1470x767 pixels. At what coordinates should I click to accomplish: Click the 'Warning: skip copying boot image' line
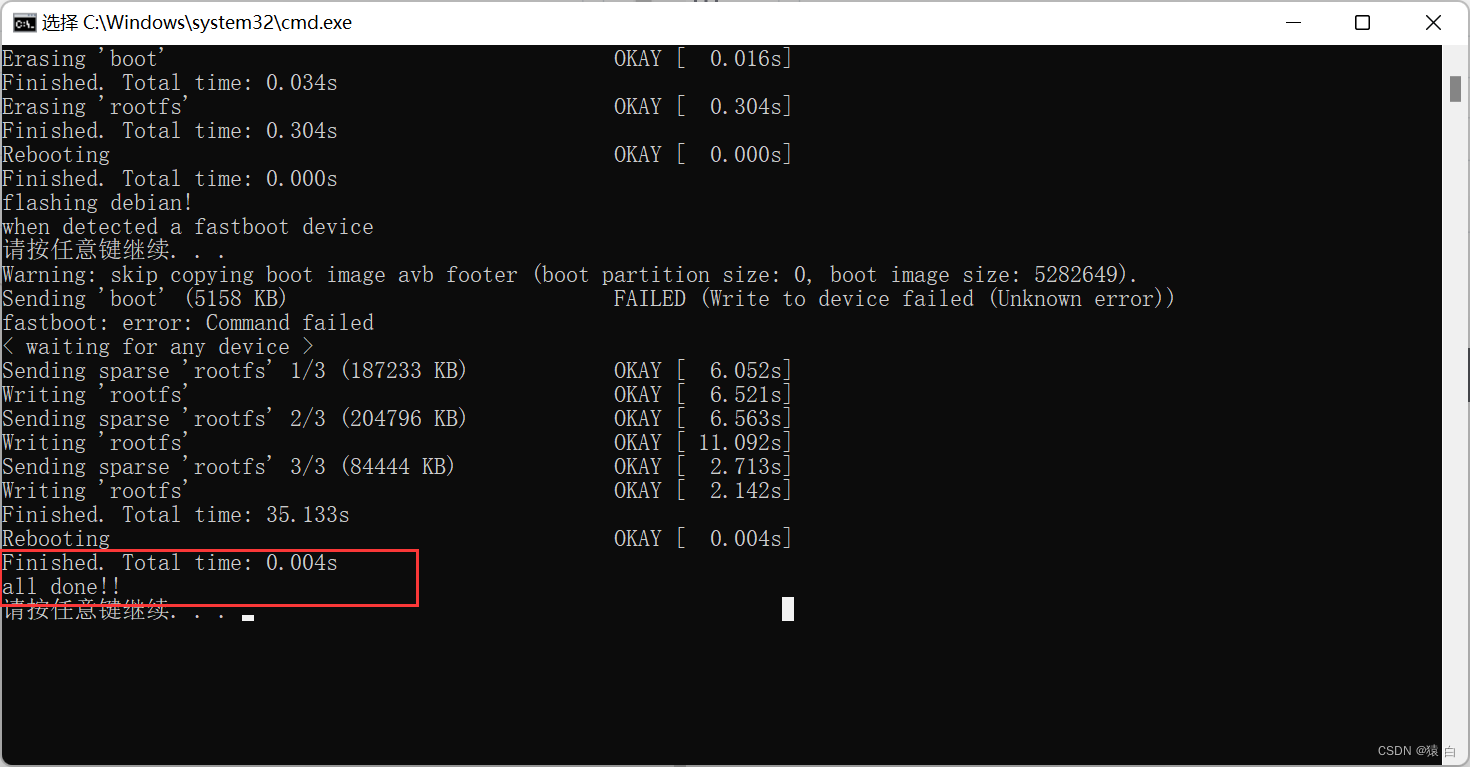pyautogui.click(x=570, y=275)
